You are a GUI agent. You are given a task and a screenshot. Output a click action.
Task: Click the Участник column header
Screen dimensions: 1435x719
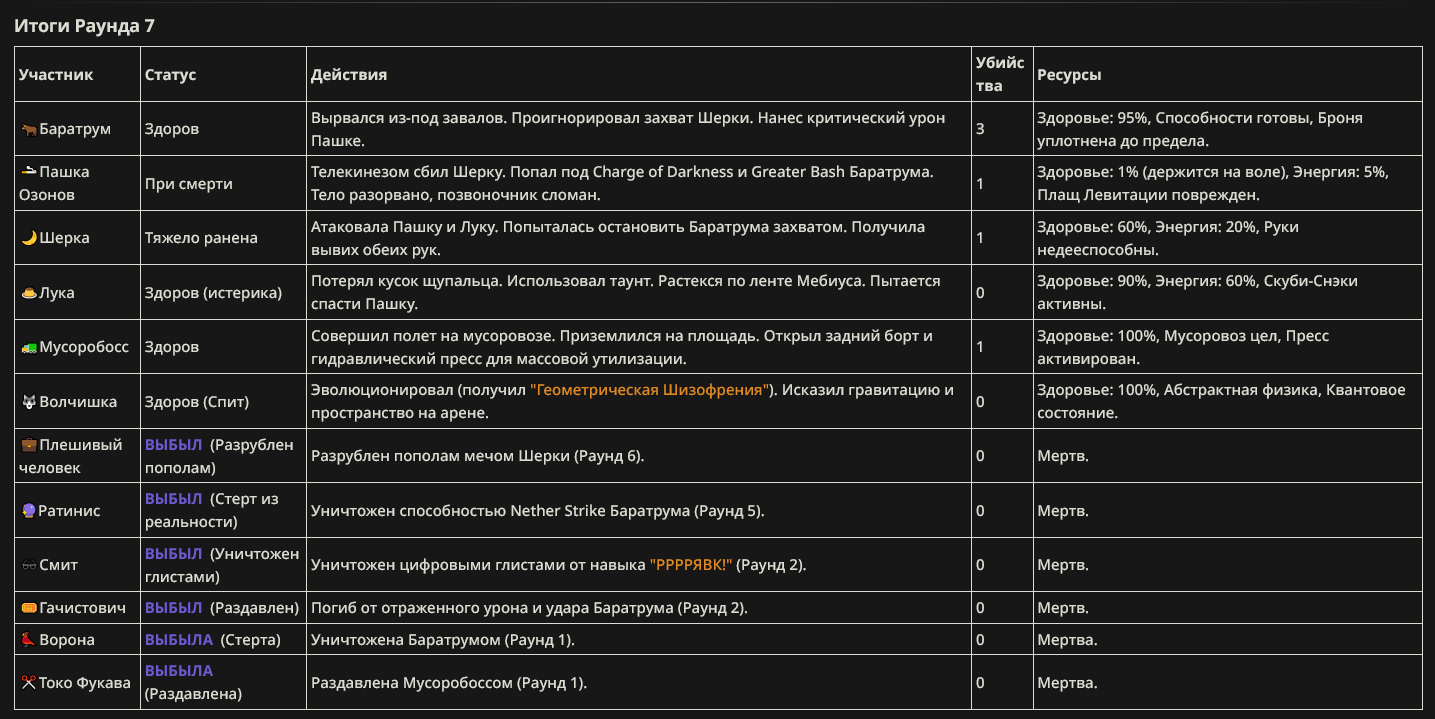56,75
